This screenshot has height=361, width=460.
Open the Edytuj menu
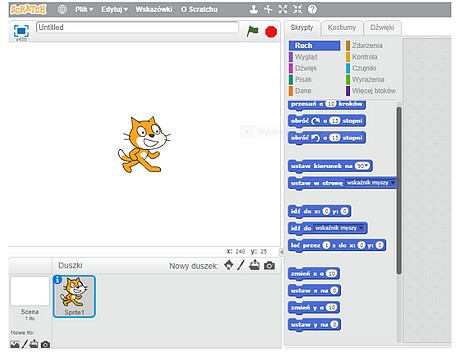click(x=114, y=9)
